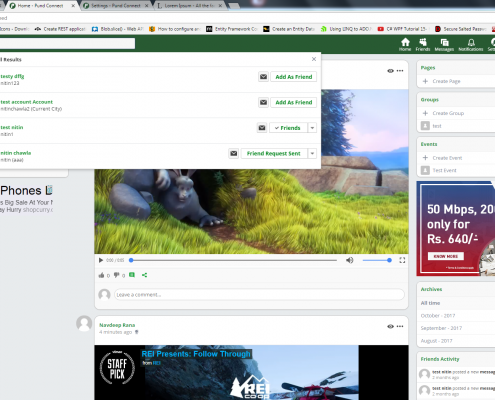Click Friend Request Sent button
The width and height of the screenshot is (495, 400).
click(x=274, y=153)
